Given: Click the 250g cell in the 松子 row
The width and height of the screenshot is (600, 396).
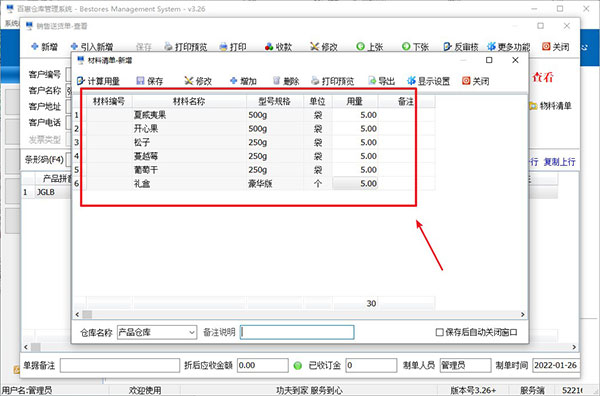Looking at the screenshot, I should pyautogui.click(x=275, y=142).
